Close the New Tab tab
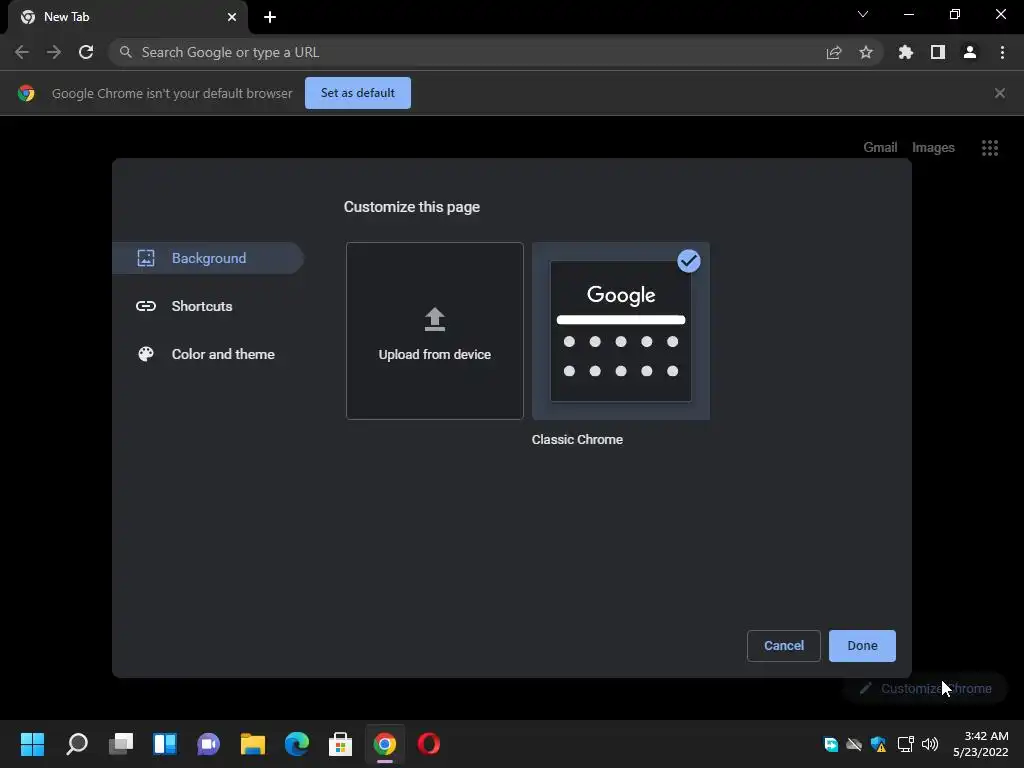The width and height of the screenshot is (1024, 768). click(x=232, y=17)
